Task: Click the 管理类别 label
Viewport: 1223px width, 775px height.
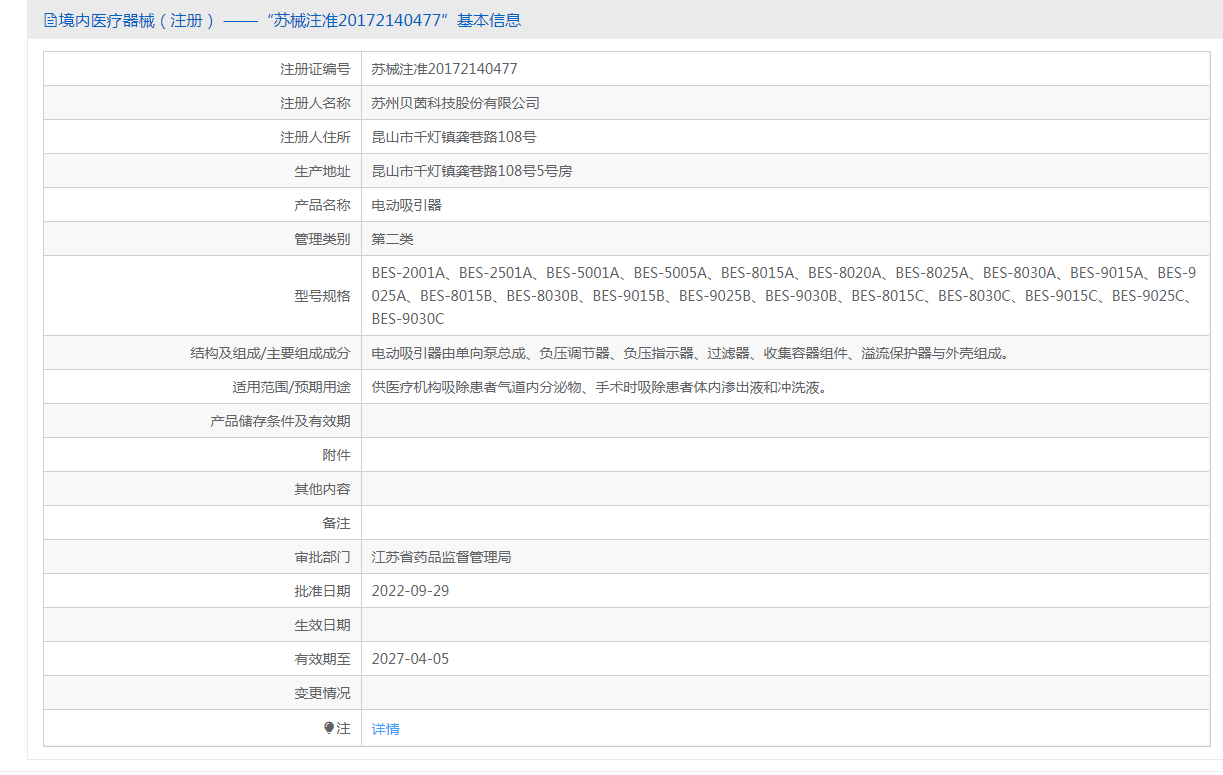Action: point(322,239)
